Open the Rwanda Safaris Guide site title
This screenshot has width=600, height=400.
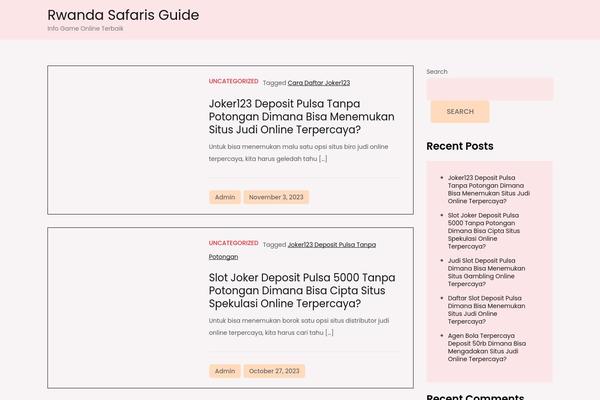(123, 15)
